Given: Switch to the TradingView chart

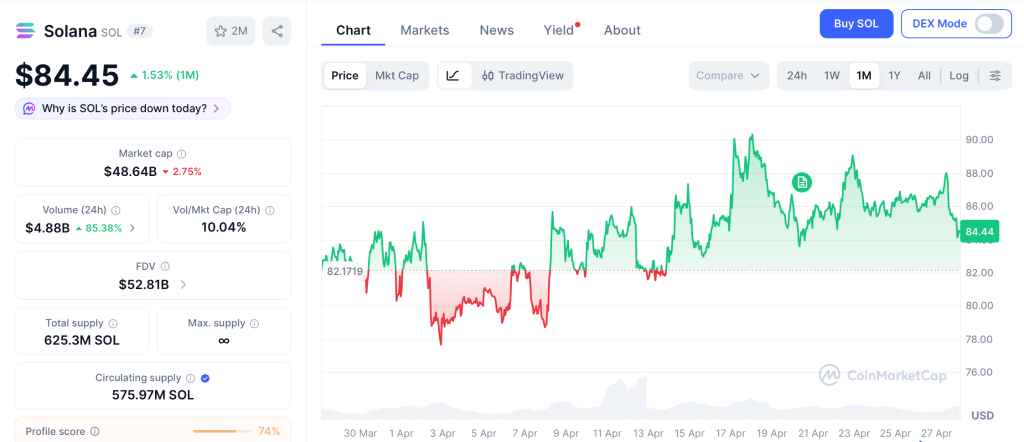Looking at the screenshot, I should [x=522, y=76].
